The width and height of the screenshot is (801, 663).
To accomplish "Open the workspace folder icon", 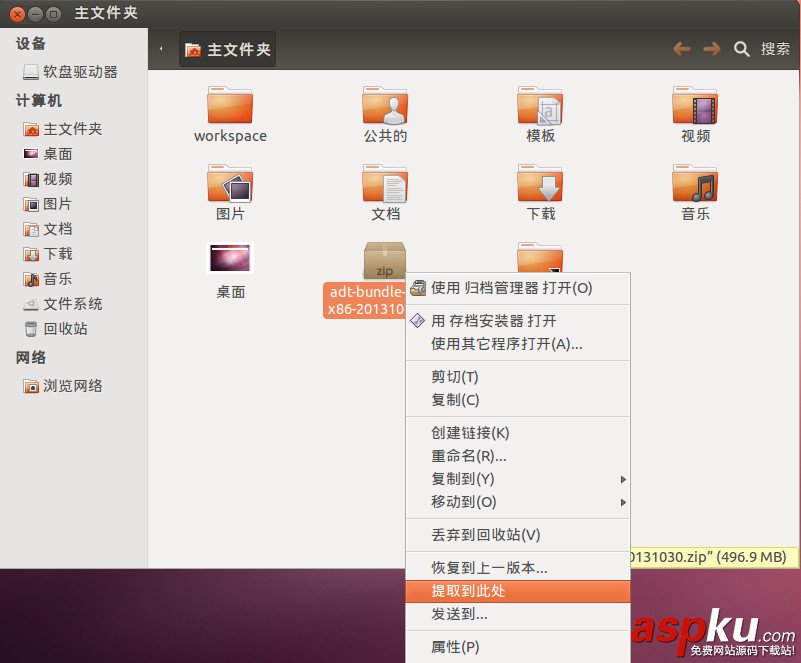I will point(230,105).
